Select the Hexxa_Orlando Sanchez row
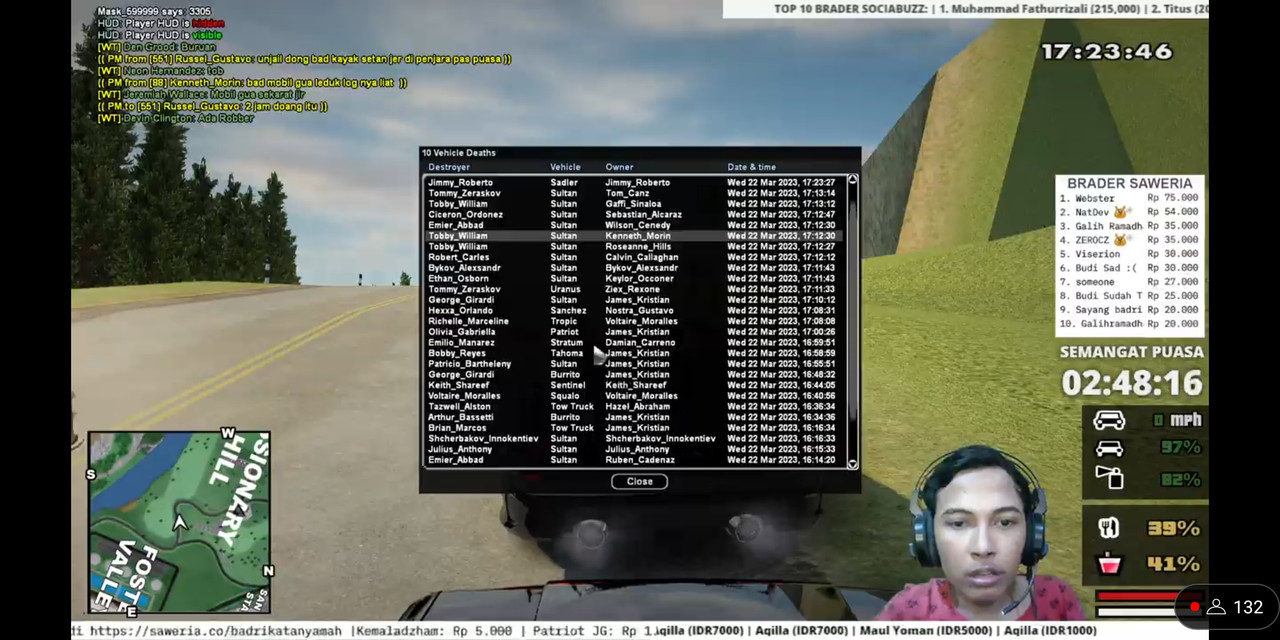The width and height of the screenshot is (1280, 640). (x=635, y=310)
